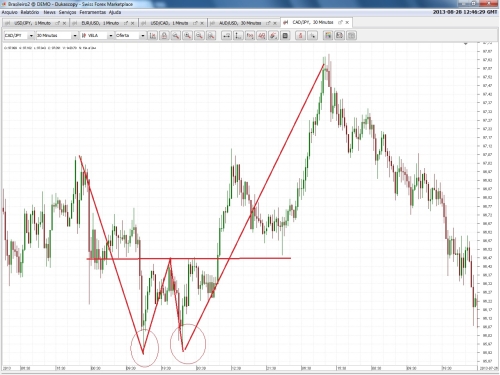Screen dimensions: 500x375
Task: Open the Ferramentas menu
Action: click(92, 12)
